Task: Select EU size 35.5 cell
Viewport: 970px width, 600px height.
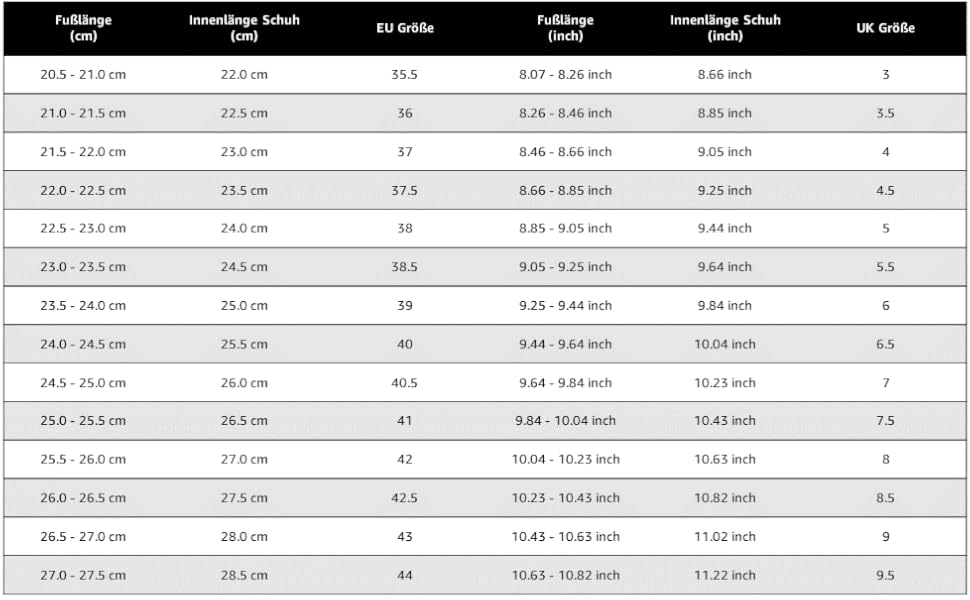Action: coord(405,75)
